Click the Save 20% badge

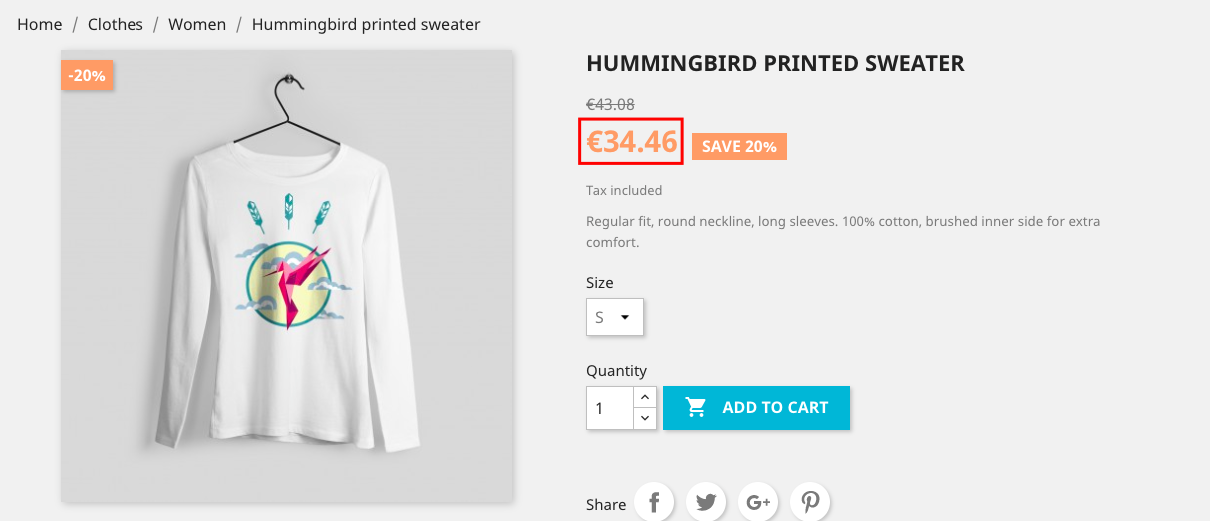click(x=739, y=146)
